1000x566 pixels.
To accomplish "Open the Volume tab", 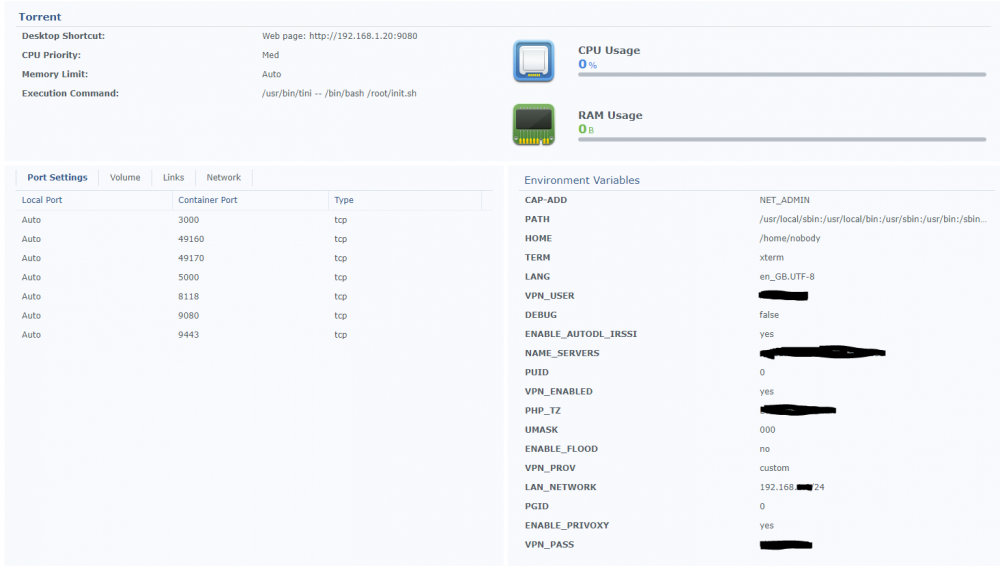I will [x=125, y=177].
